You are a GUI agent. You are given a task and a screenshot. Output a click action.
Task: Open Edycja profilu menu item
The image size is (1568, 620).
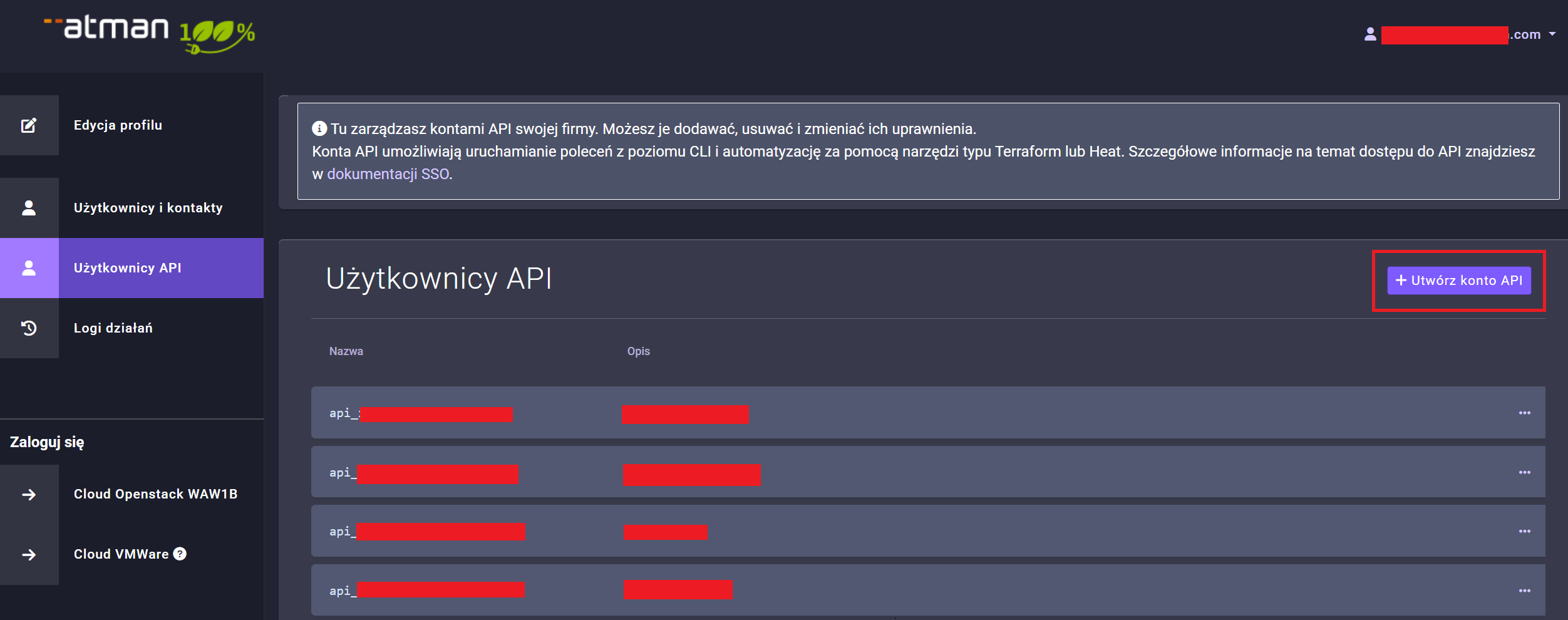tap(118, 125)
